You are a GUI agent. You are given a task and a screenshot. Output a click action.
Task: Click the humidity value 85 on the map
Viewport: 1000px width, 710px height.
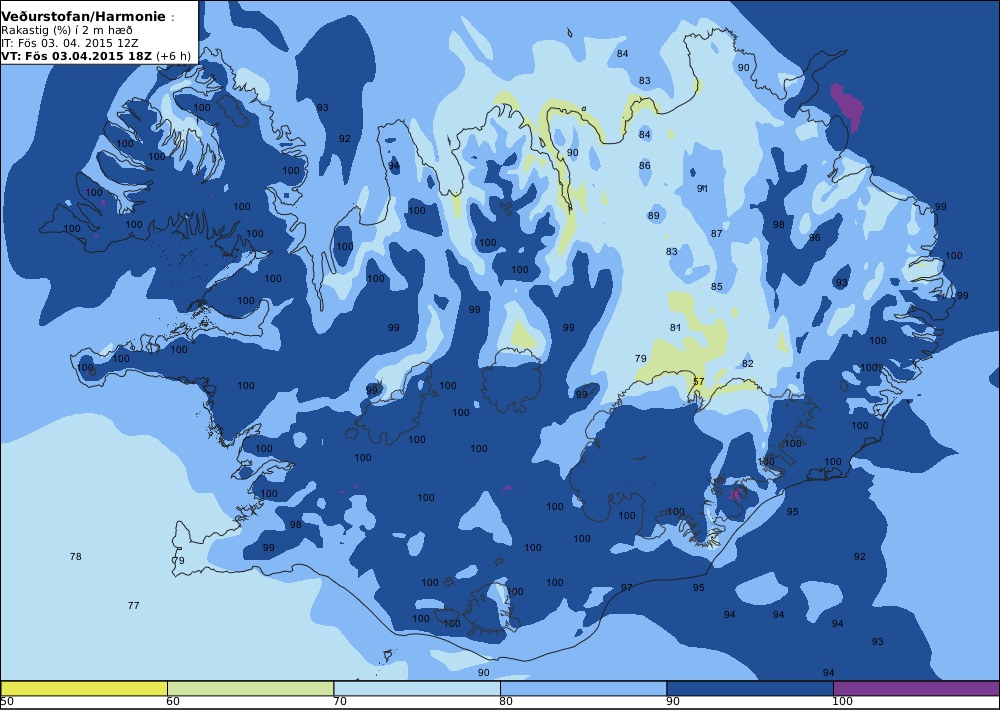point(717,286)
